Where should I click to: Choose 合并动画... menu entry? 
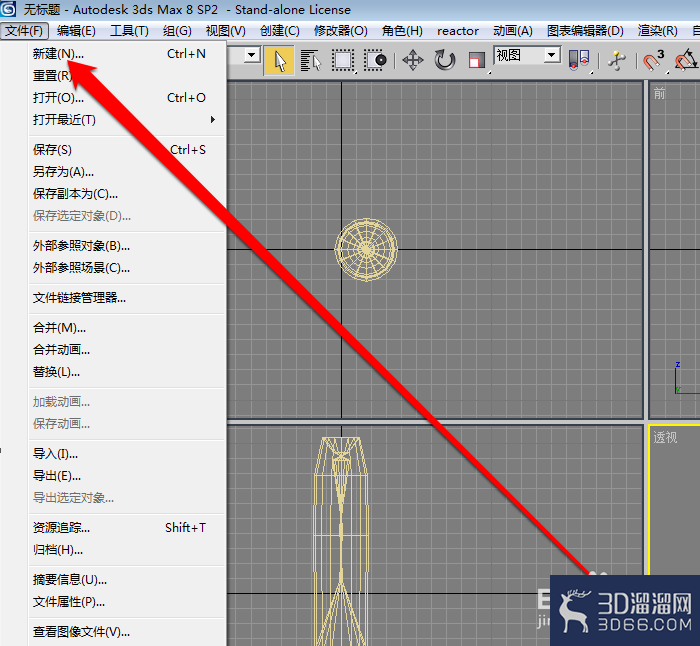coord(127,350)
